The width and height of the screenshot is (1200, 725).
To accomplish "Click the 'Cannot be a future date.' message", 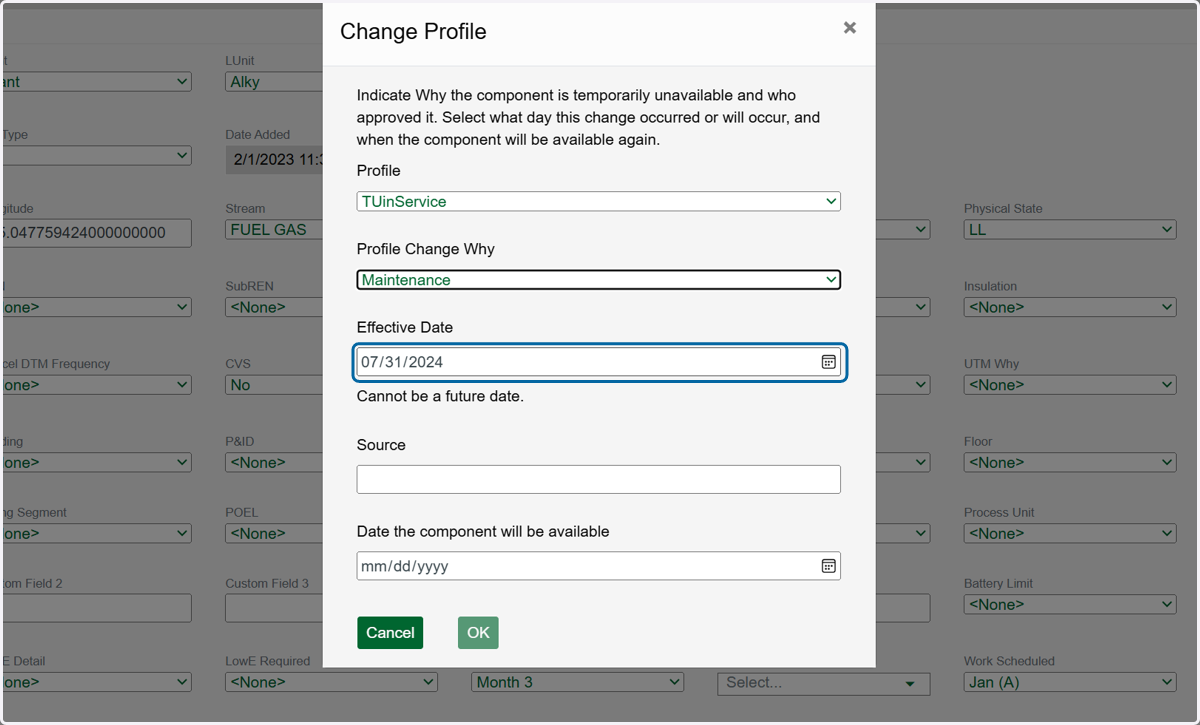I will click(440, 396).
